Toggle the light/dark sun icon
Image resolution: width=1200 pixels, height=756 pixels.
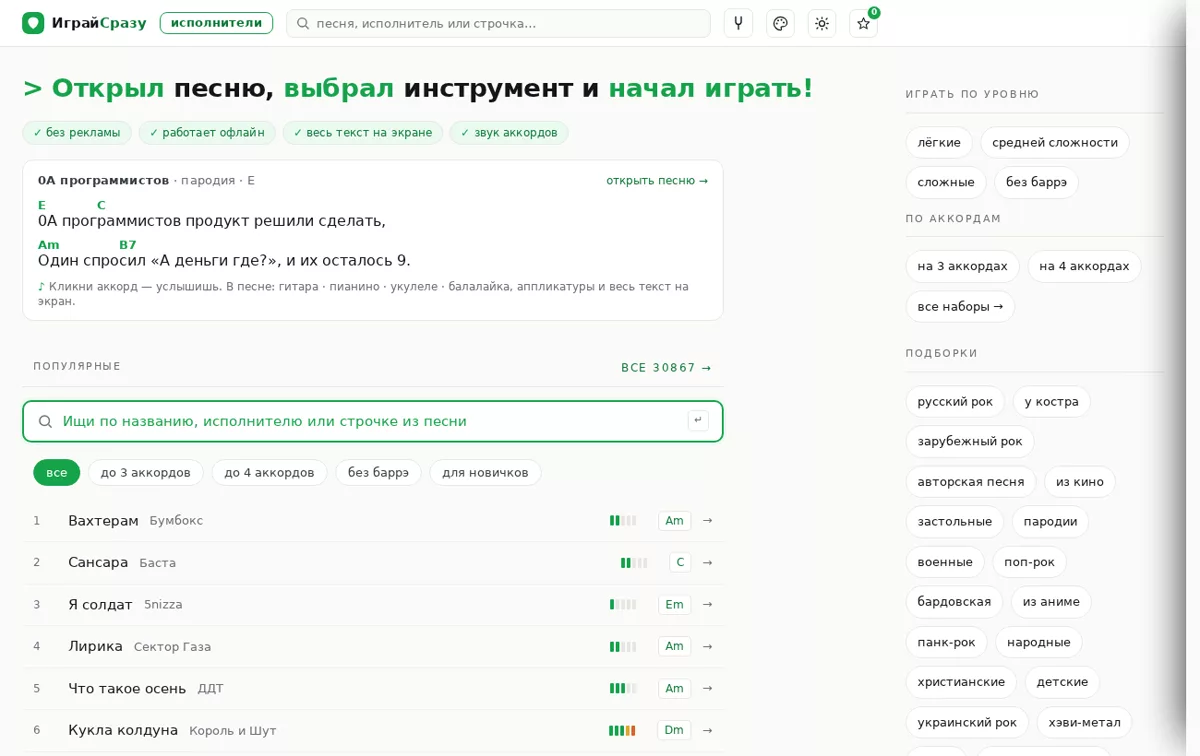tap(822, 23)
